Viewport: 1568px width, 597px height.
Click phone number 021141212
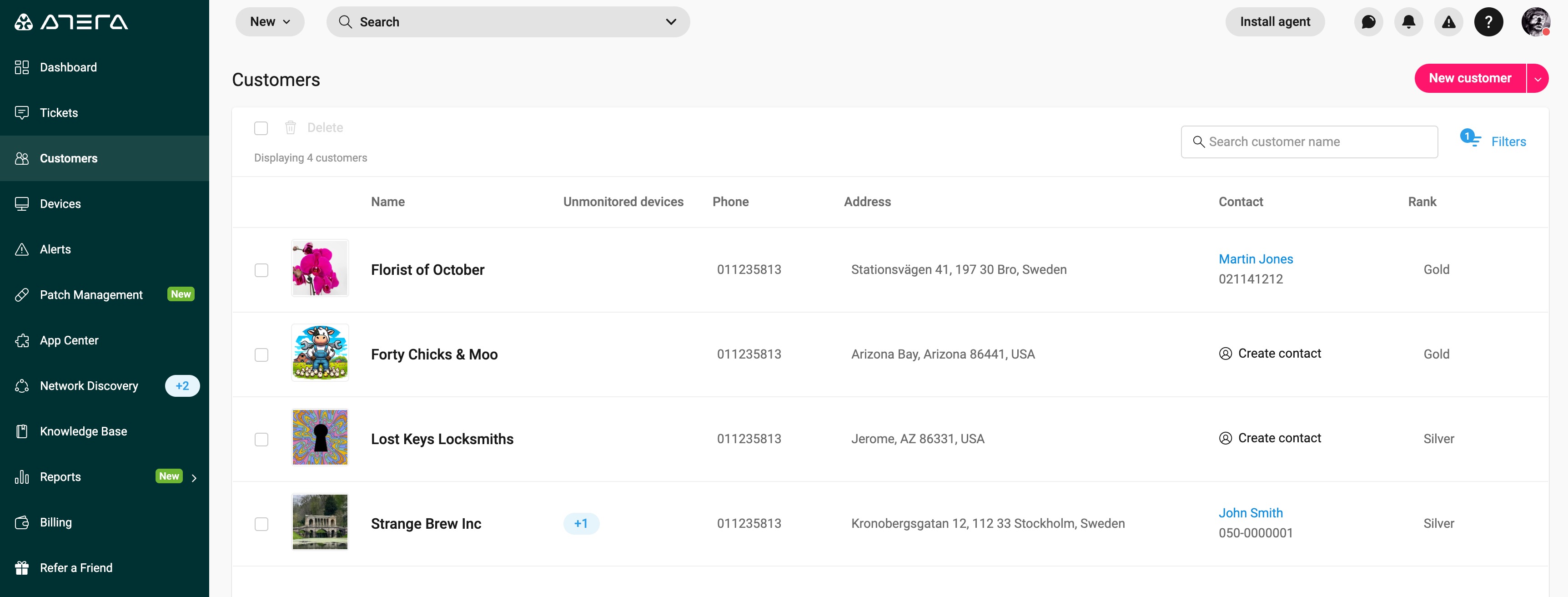coord(1251,279)
